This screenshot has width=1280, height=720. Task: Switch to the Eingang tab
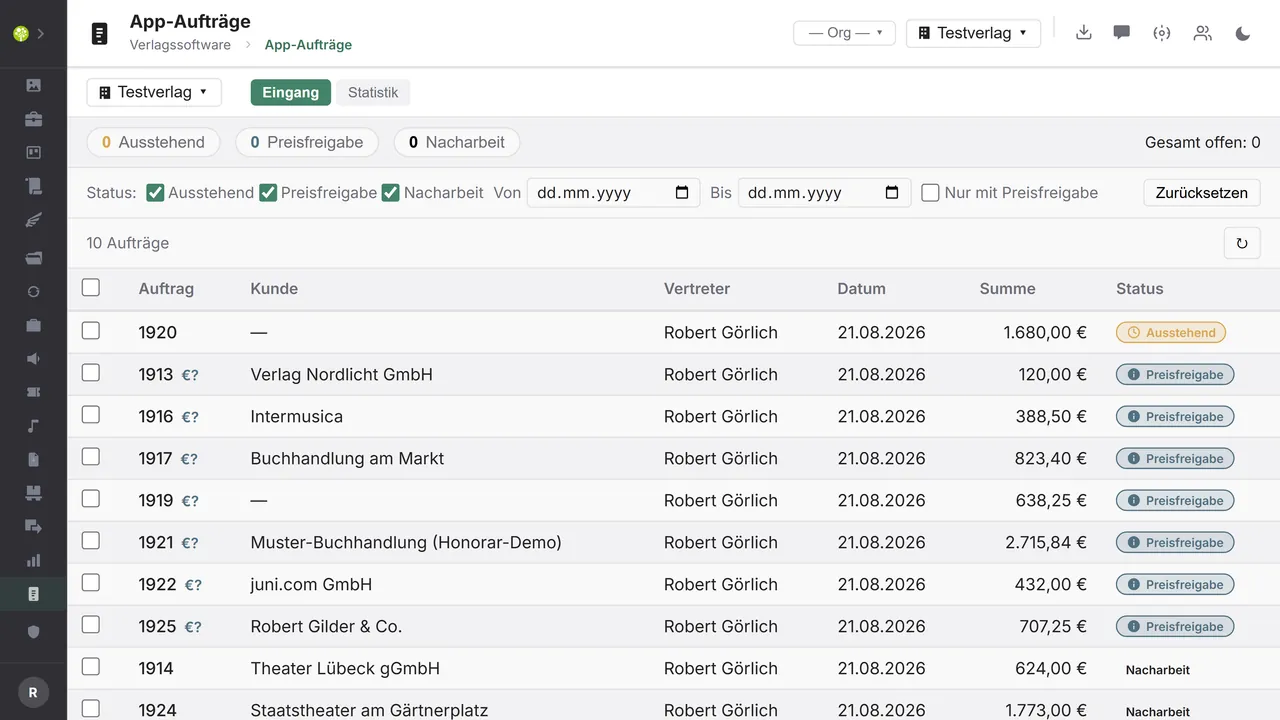(291, 92)
